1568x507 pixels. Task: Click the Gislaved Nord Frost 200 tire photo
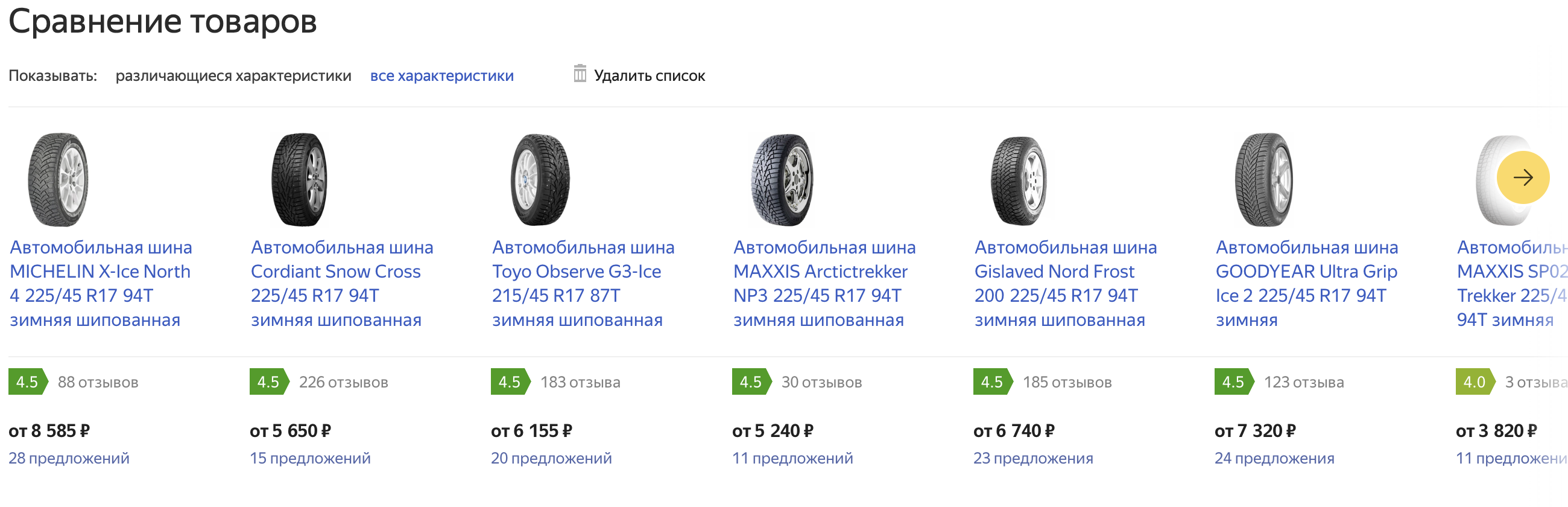[1020, 181]
